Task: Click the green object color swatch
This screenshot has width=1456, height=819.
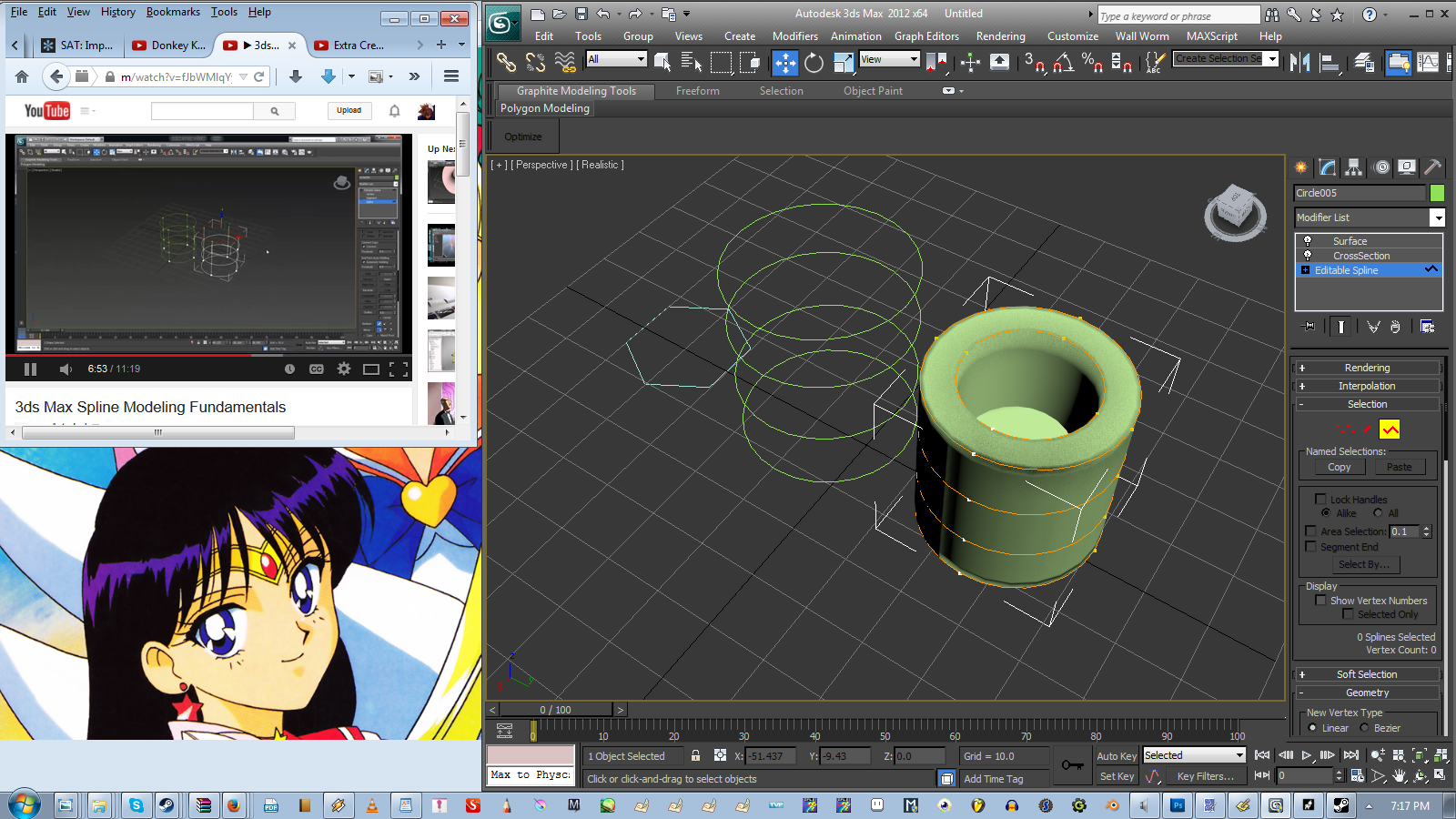Action: [1437, 193]
